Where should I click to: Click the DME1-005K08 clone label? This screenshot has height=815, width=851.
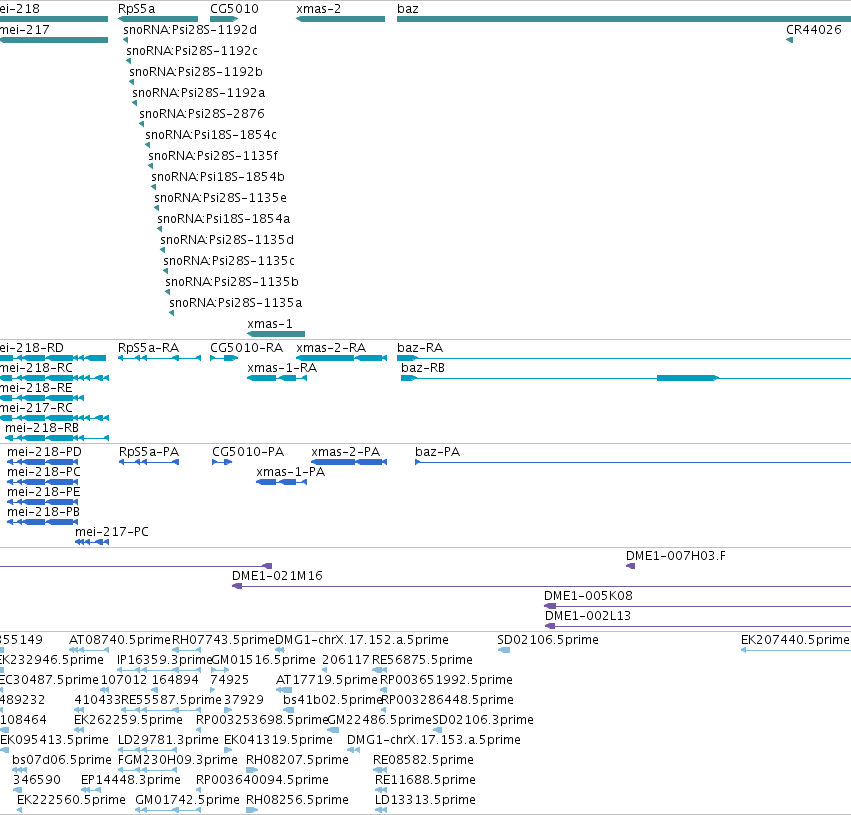pyautogui.click(x=588, y=596)
